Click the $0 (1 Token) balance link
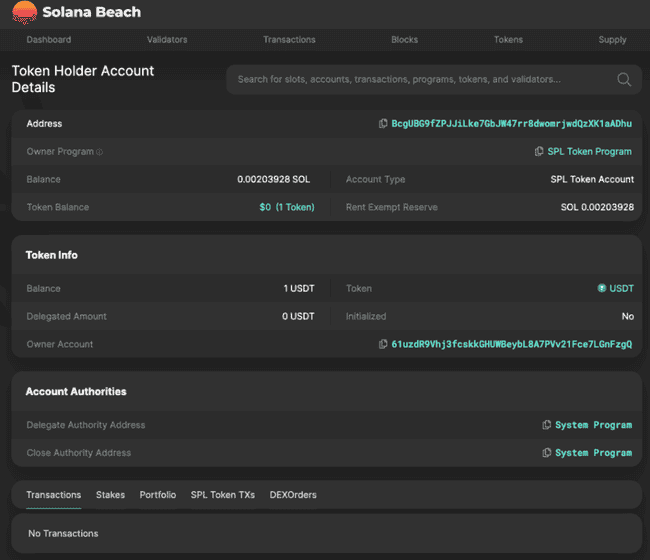This screenshot has height=560, width=650. pyautogui.click(x=287, y=207)
